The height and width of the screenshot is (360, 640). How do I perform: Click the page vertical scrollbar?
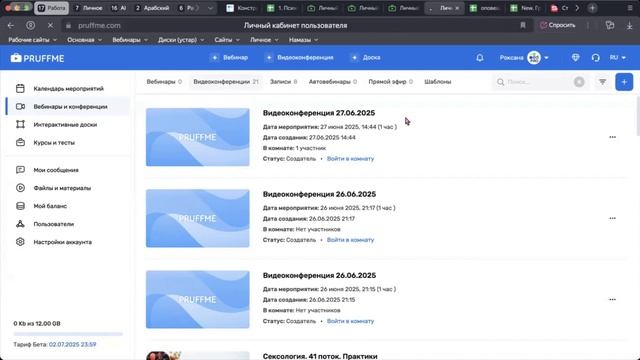tap(638, 116)
